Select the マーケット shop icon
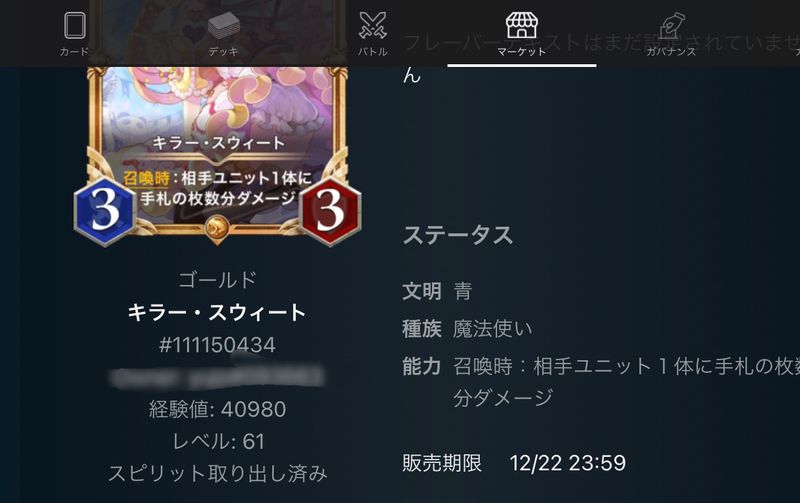The height and width of the screenshot is (503, 800). pyautogui.click(x=521, y=25)
